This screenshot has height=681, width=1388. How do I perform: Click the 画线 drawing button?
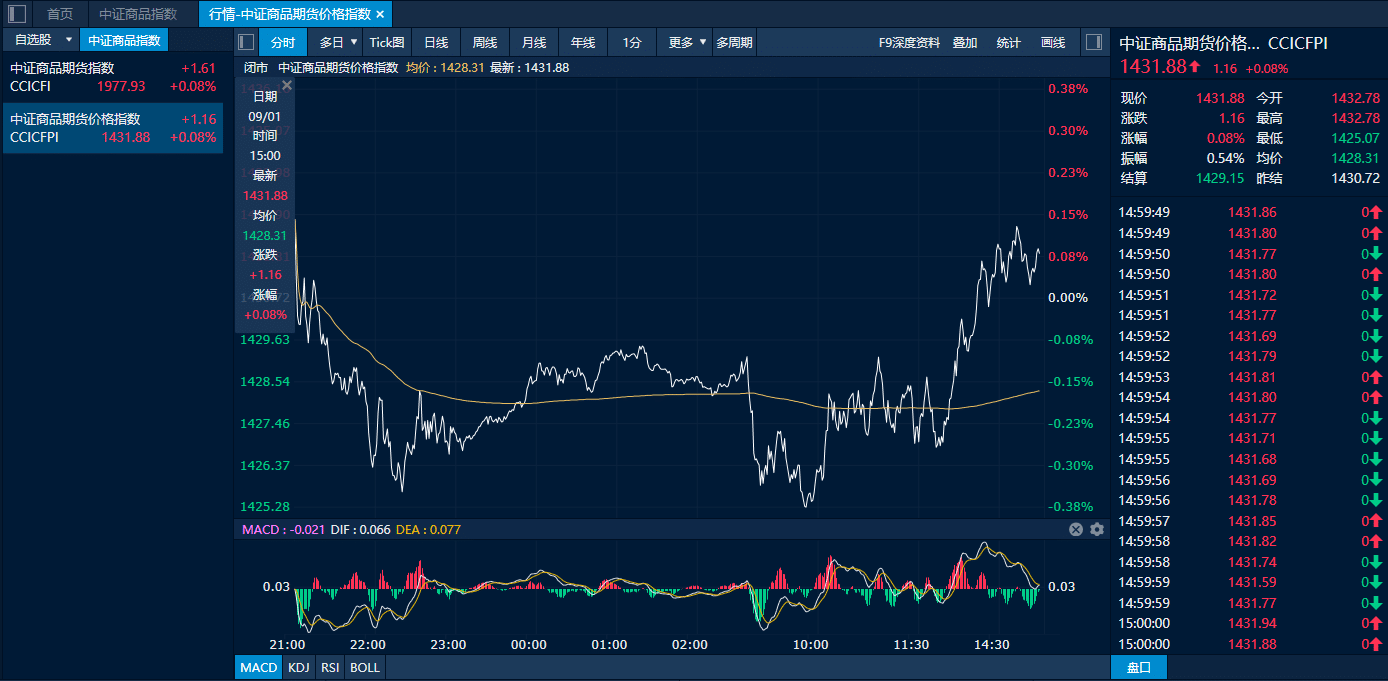[1053, 42]
